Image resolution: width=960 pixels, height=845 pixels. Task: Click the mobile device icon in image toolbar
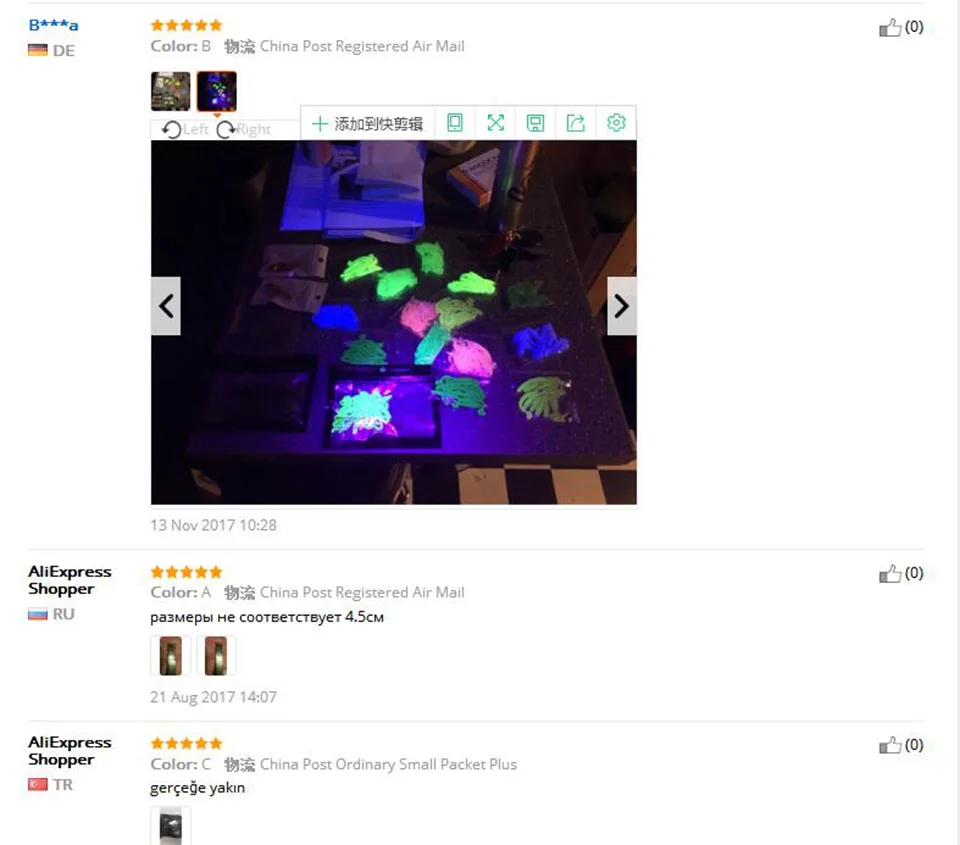tap(455, 123)
